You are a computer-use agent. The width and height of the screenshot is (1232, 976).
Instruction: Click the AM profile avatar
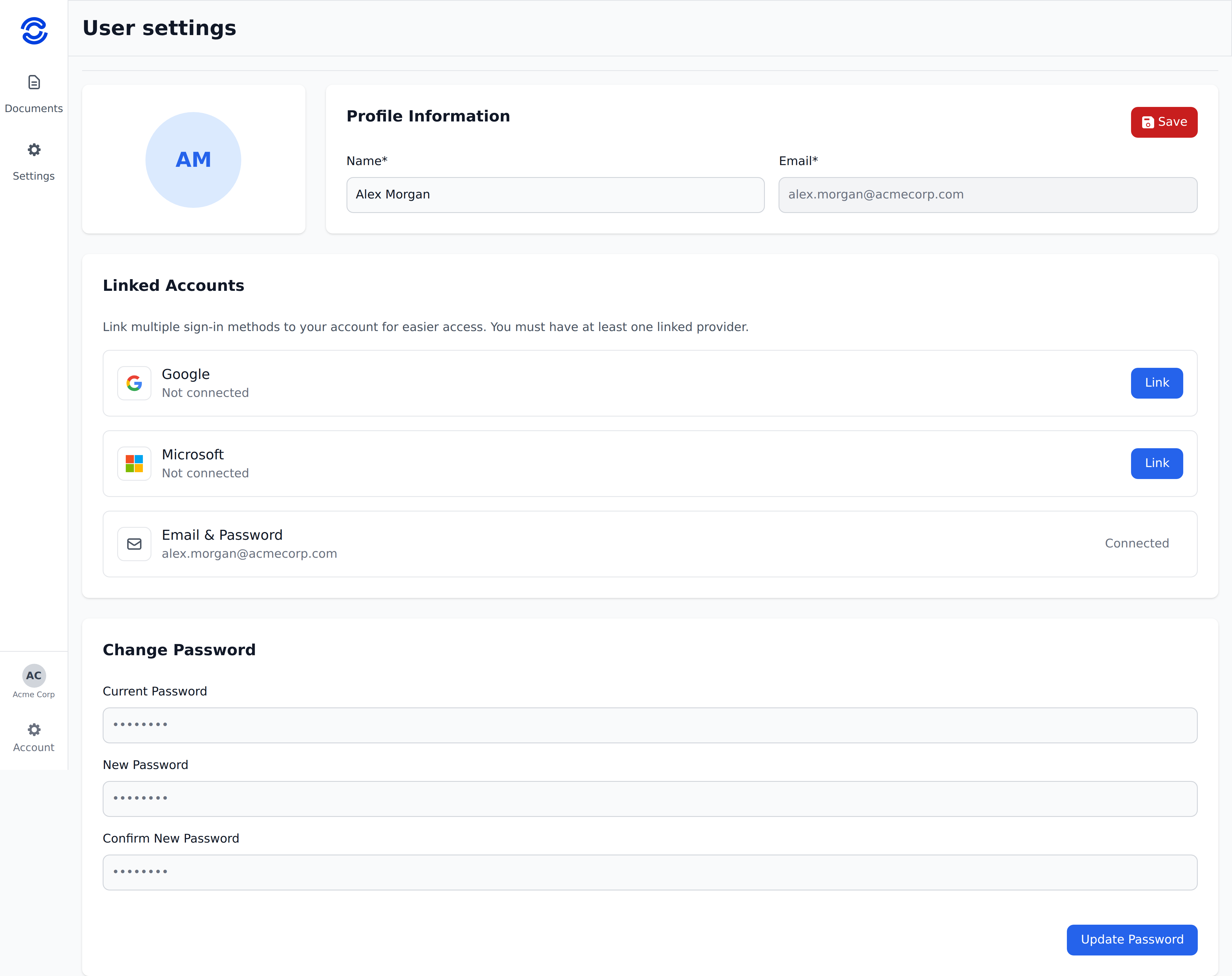[193, 159]
